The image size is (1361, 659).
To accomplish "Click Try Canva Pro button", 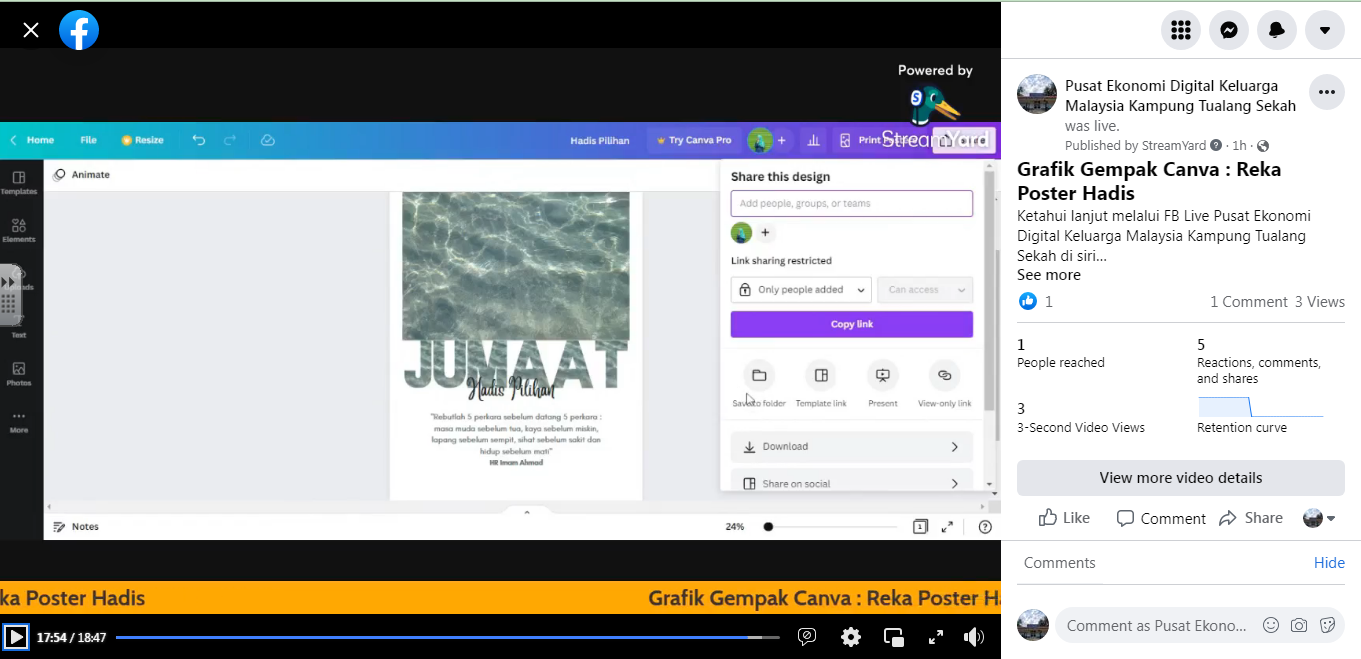I will (x=694, y=140).
